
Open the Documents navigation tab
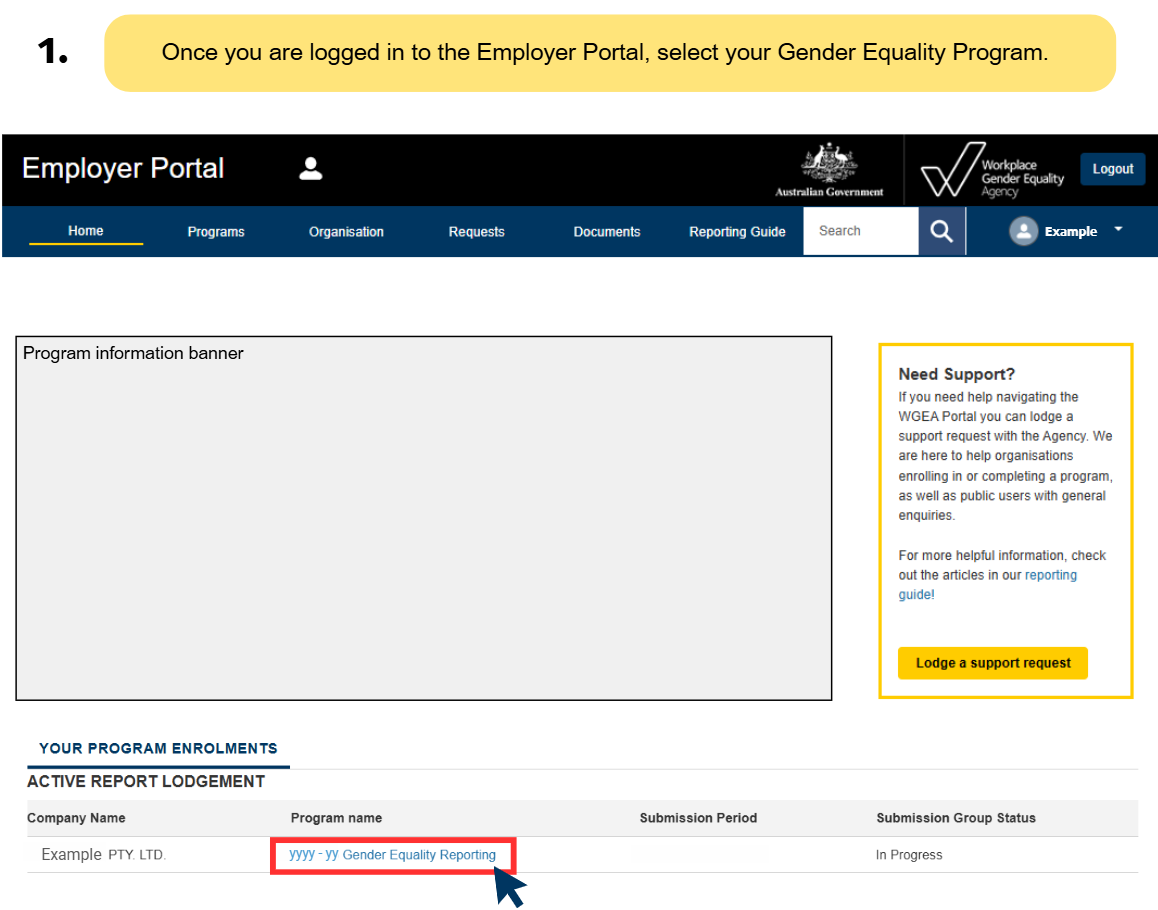[606, 231]
